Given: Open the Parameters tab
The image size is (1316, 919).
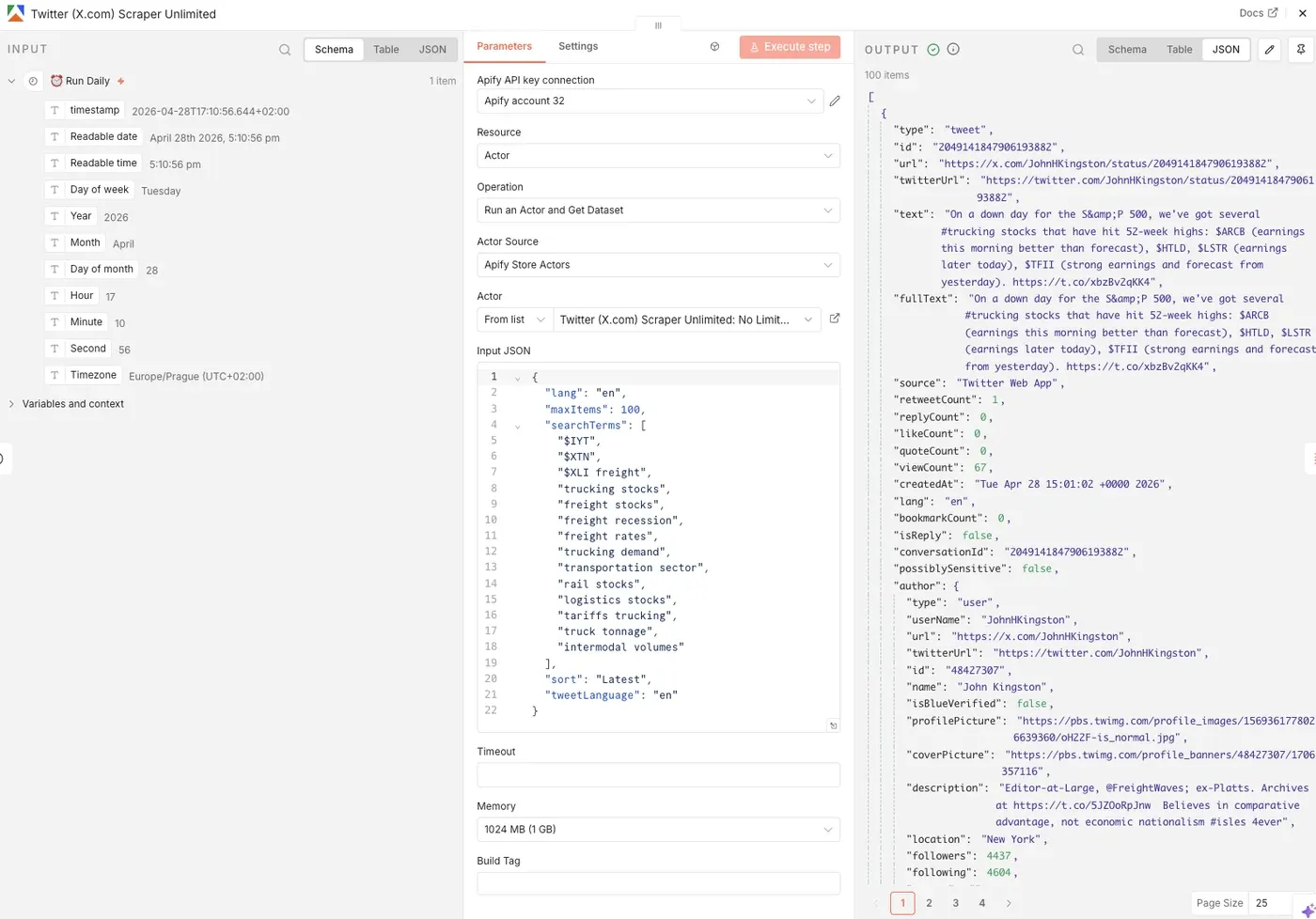Looking at the screenshot, I should point(504,46).
